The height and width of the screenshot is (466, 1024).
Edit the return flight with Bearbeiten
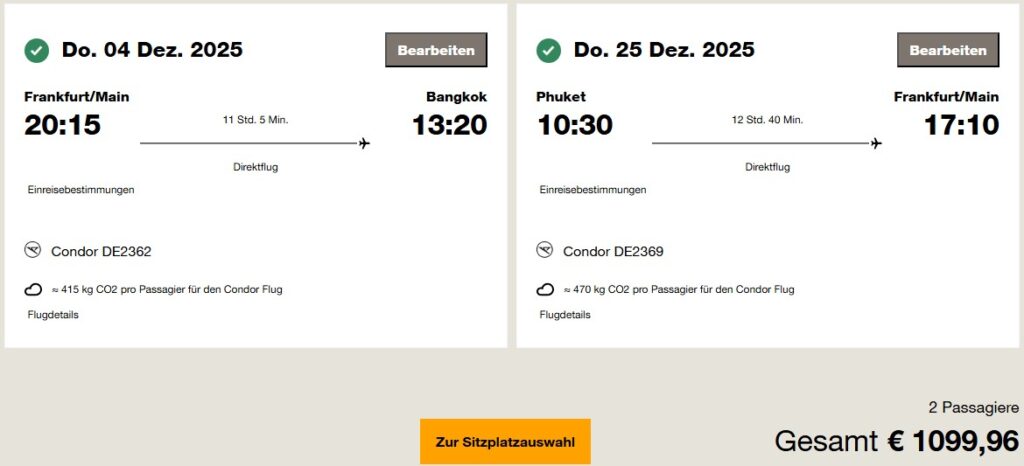(x=948, y=50)
